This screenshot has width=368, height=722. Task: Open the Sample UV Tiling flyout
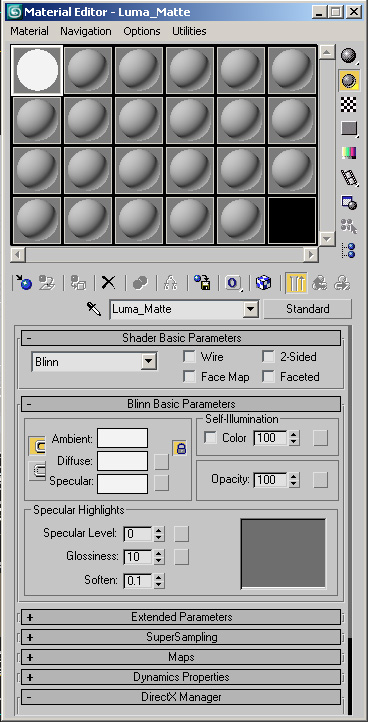pos(349,129)
